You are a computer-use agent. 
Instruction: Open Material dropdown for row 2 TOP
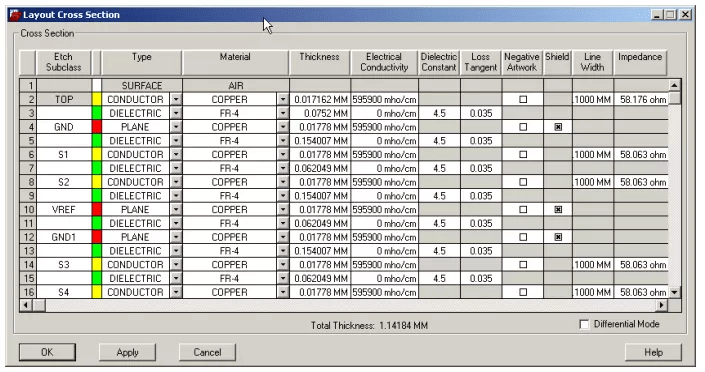[x=282, y=99]
